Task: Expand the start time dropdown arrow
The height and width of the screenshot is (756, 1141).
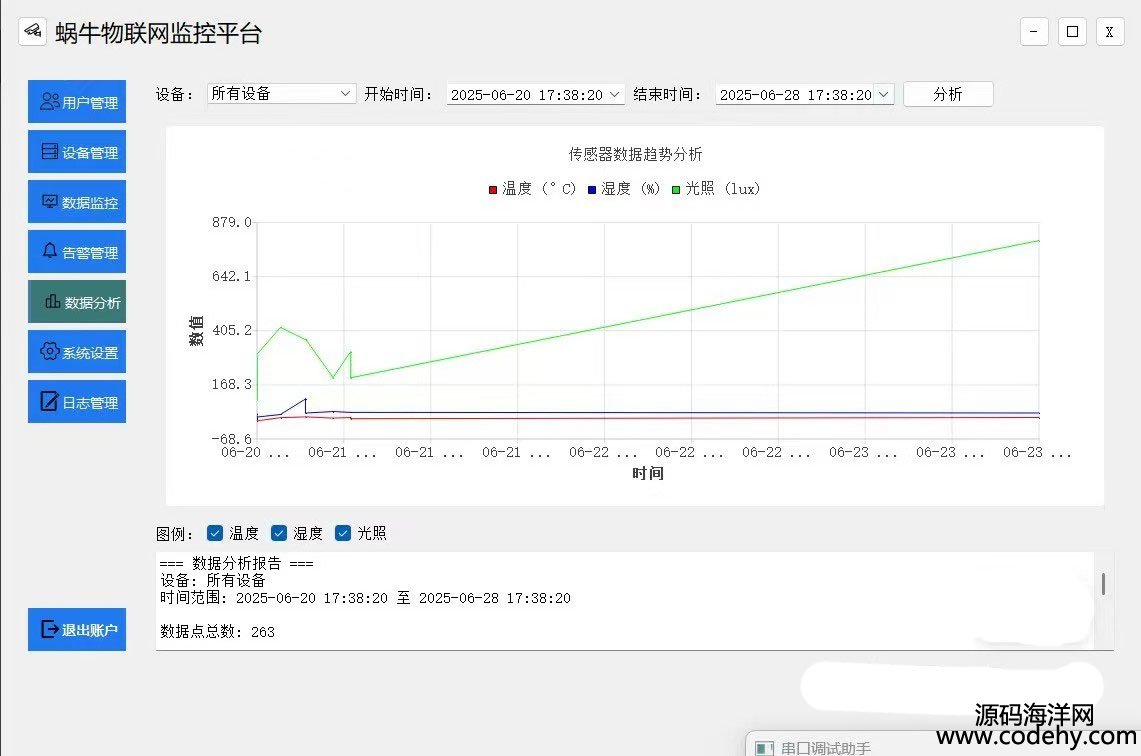Action: point(614,94)
